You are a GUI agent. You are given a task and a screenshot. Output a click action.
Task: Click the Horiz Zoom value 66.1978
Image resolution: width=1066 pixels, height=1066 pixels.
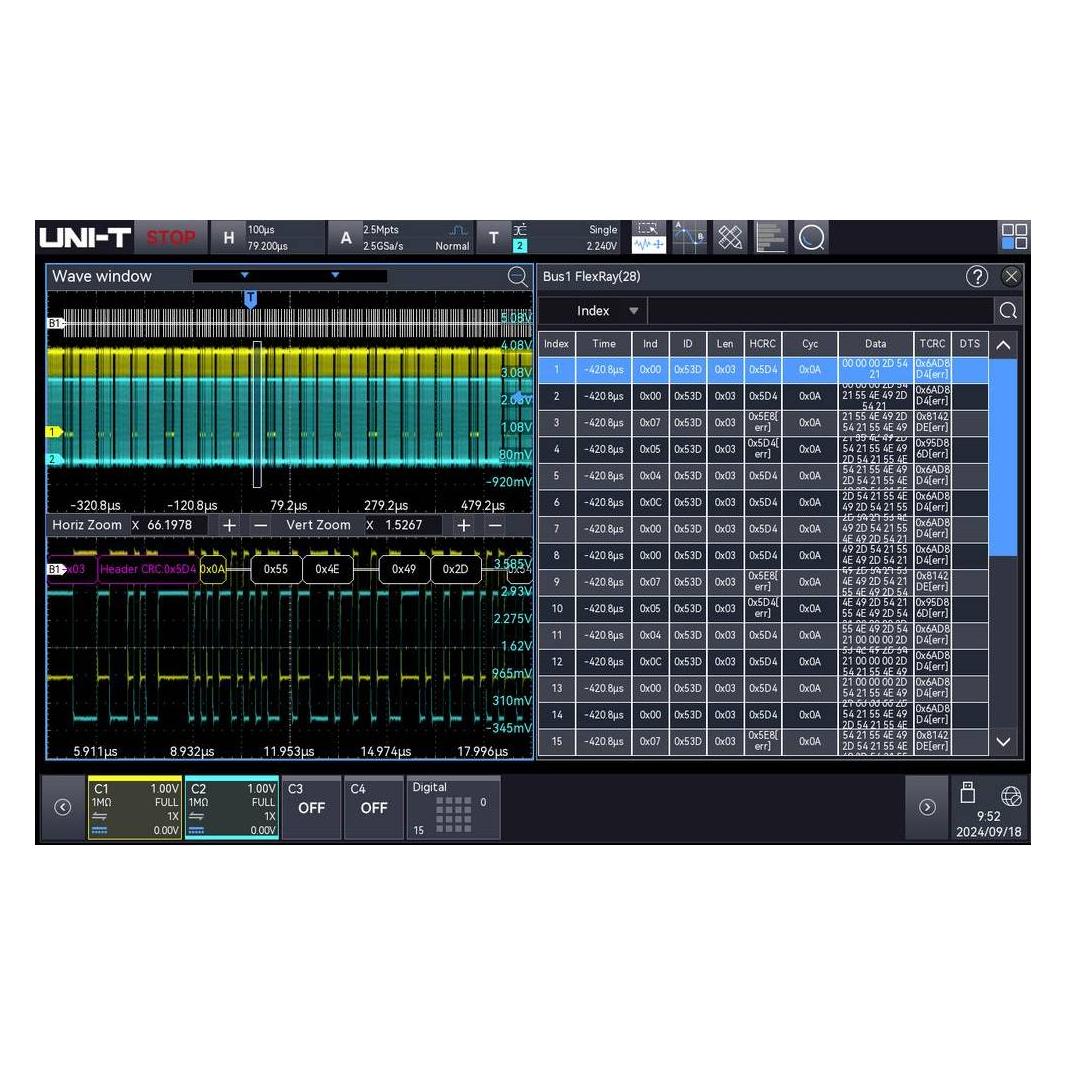pos(169,526)
